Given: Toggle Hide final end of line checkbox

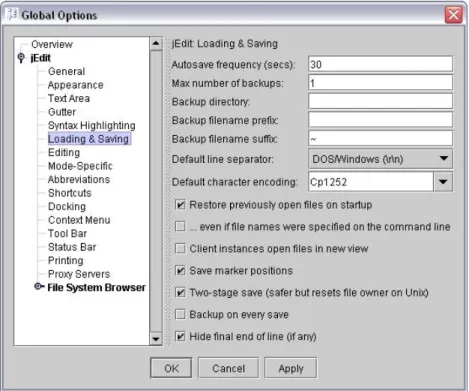Looking at the screenshot, I should click(x=180, y=337).
